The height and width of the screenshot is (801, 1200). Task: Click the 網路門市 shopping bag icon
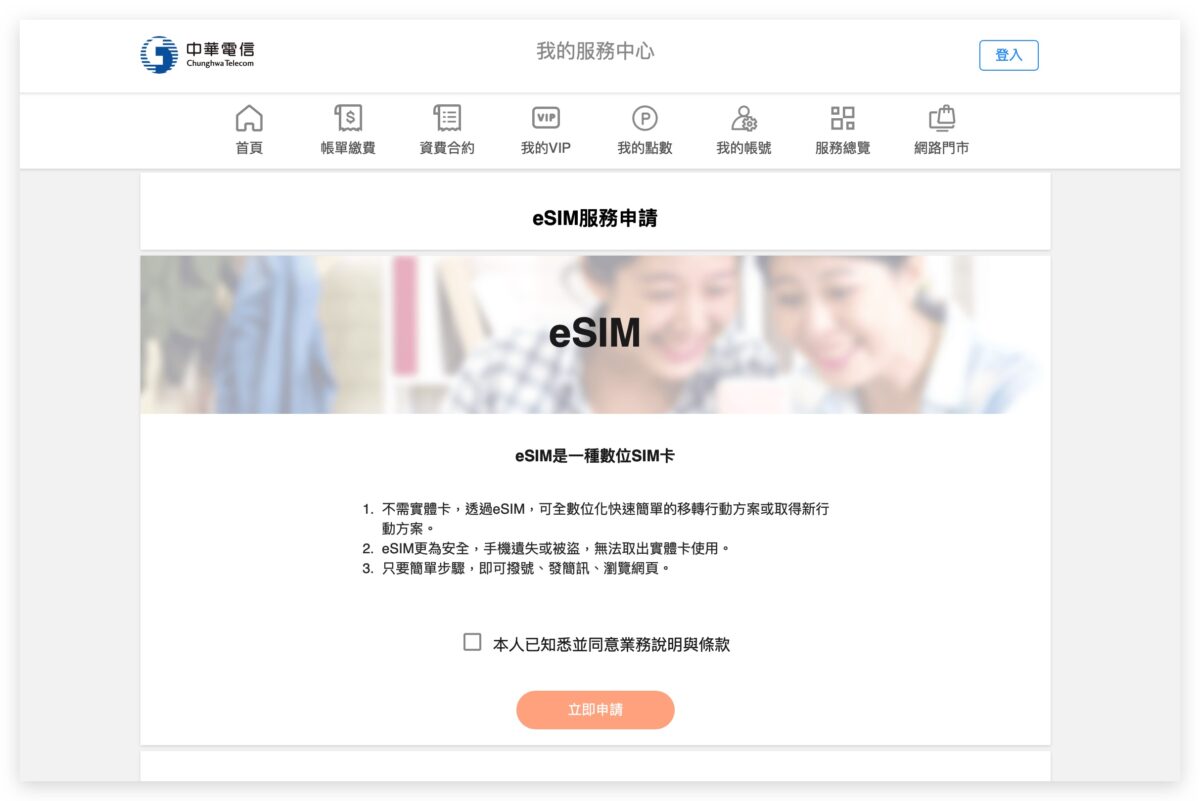coord(942,118)
